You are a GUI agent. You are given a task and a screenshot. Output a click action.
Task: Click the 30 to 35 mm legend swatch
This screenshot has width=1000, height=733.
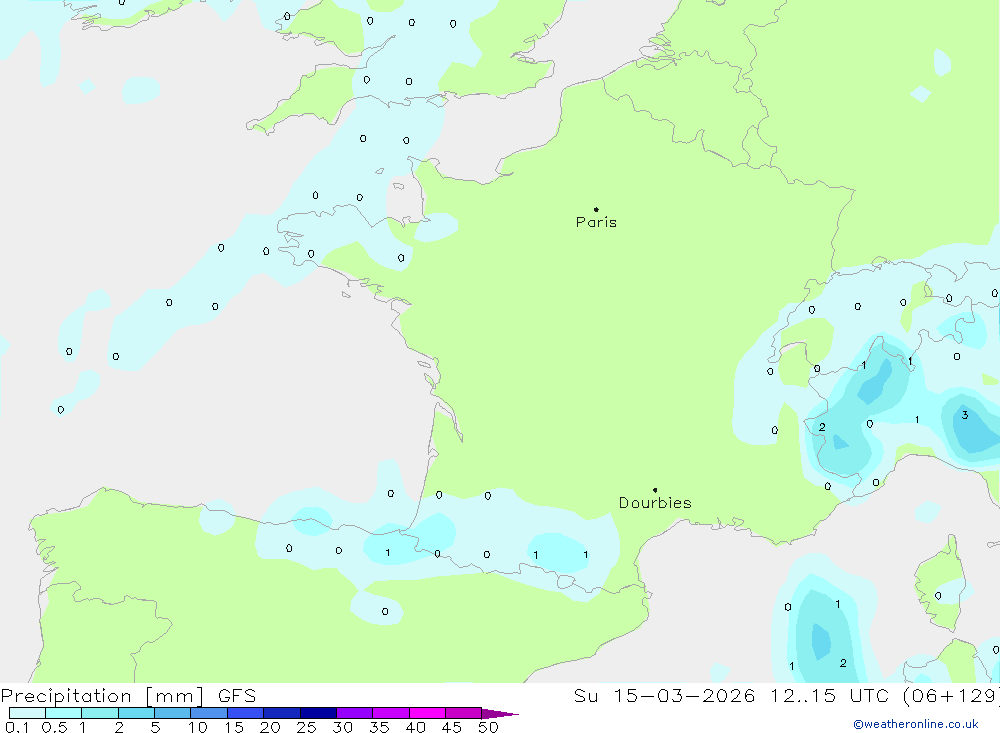(355, 713)
